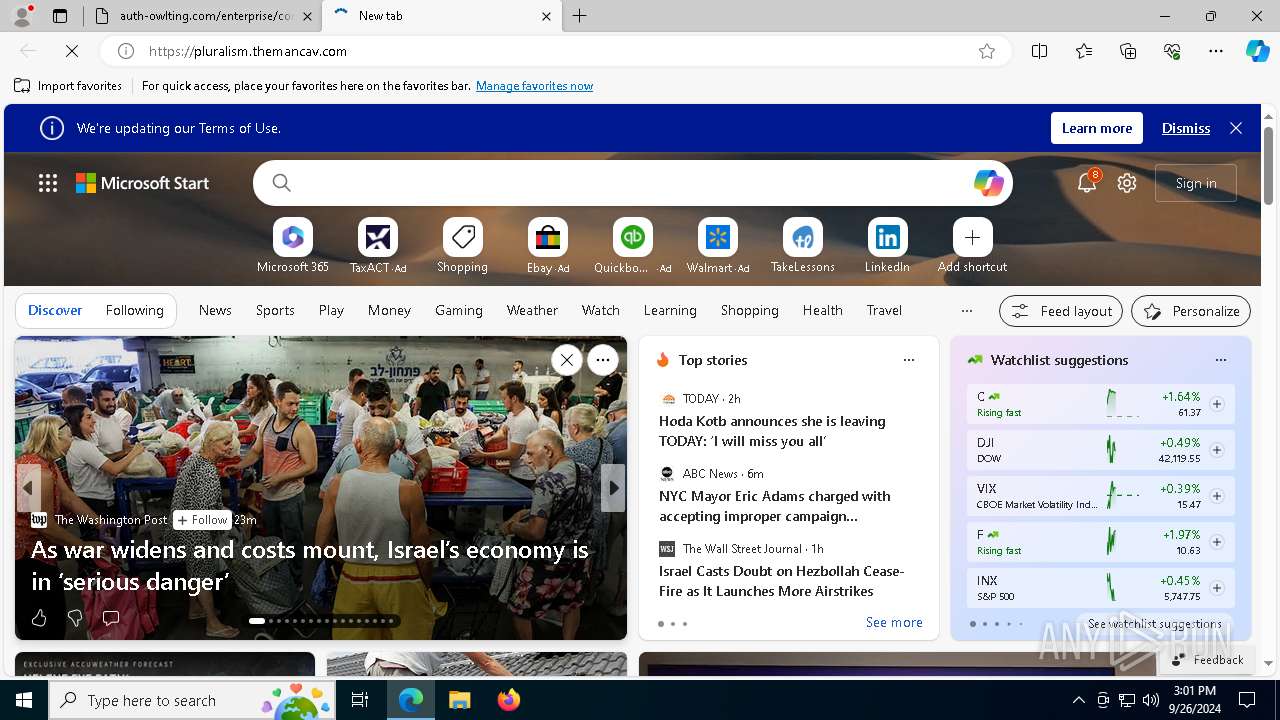This screenshot has height=720, width=1280.
Task: Open the Collections icon
Action: (x=1128, y=51)
